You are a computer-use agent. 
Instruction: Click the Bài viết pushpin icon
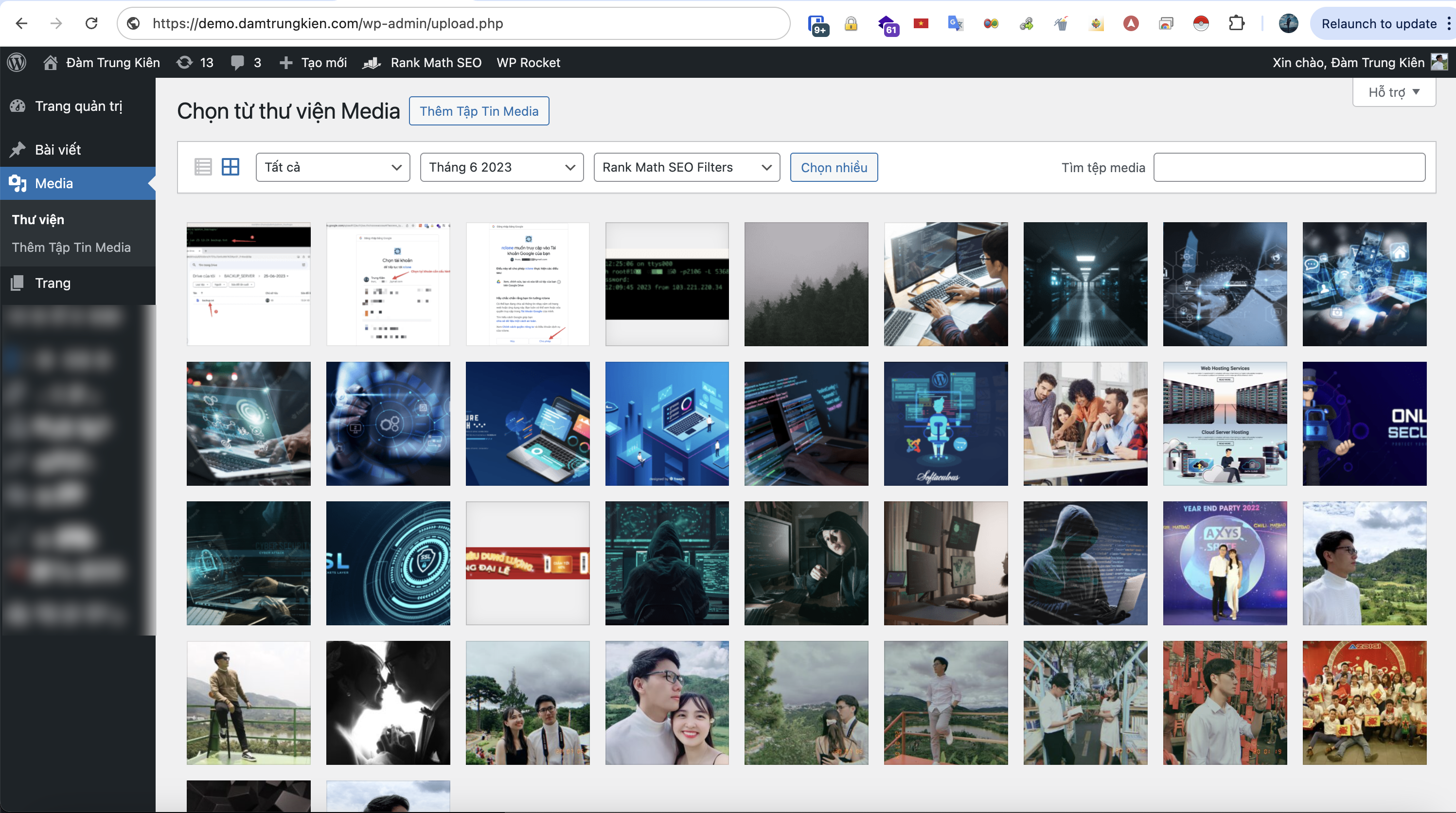pos(18,149)
